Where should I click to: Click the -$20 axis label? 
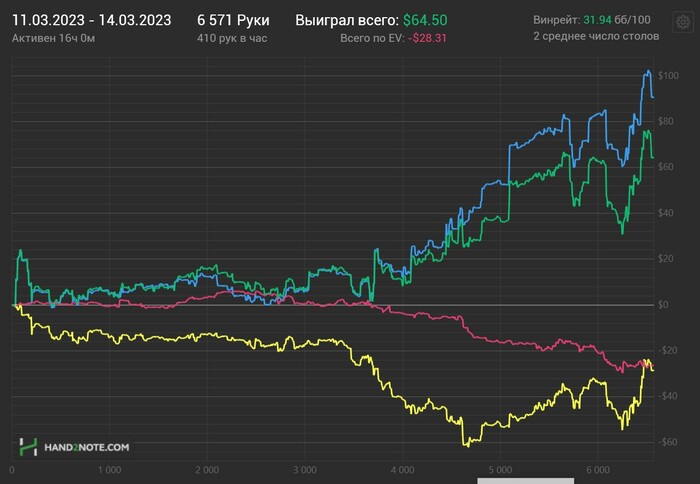668,350
